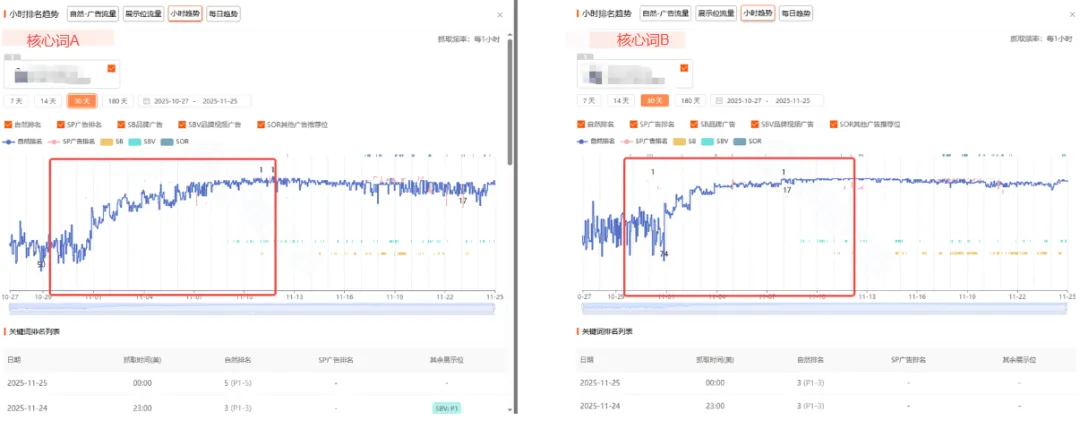Choose 7天 range in 核心词B panel
The height and width of the screenshot is (429, 1080).
coord(590,101)
